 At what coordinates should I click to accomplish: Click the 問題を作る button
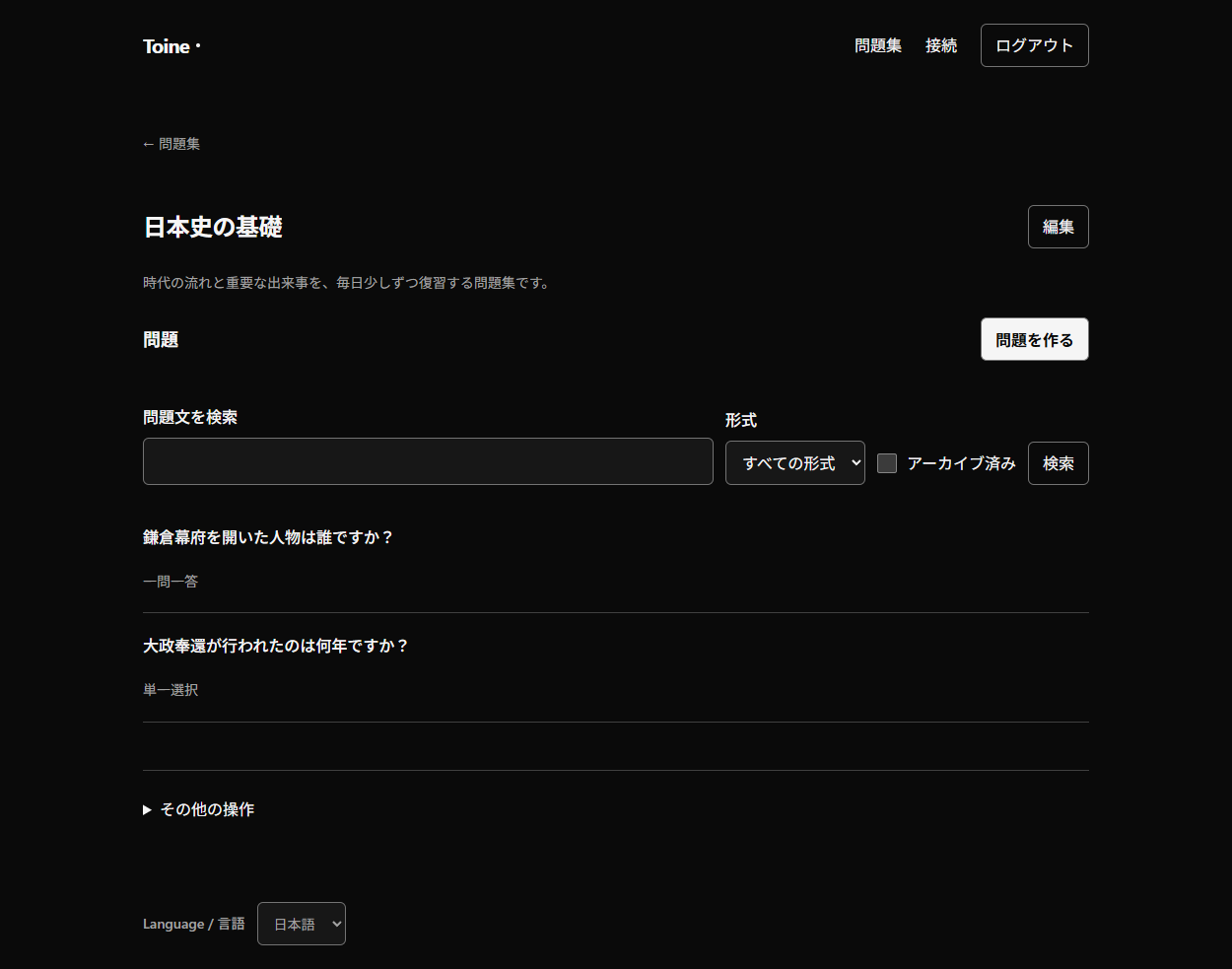click(1034, 339)
